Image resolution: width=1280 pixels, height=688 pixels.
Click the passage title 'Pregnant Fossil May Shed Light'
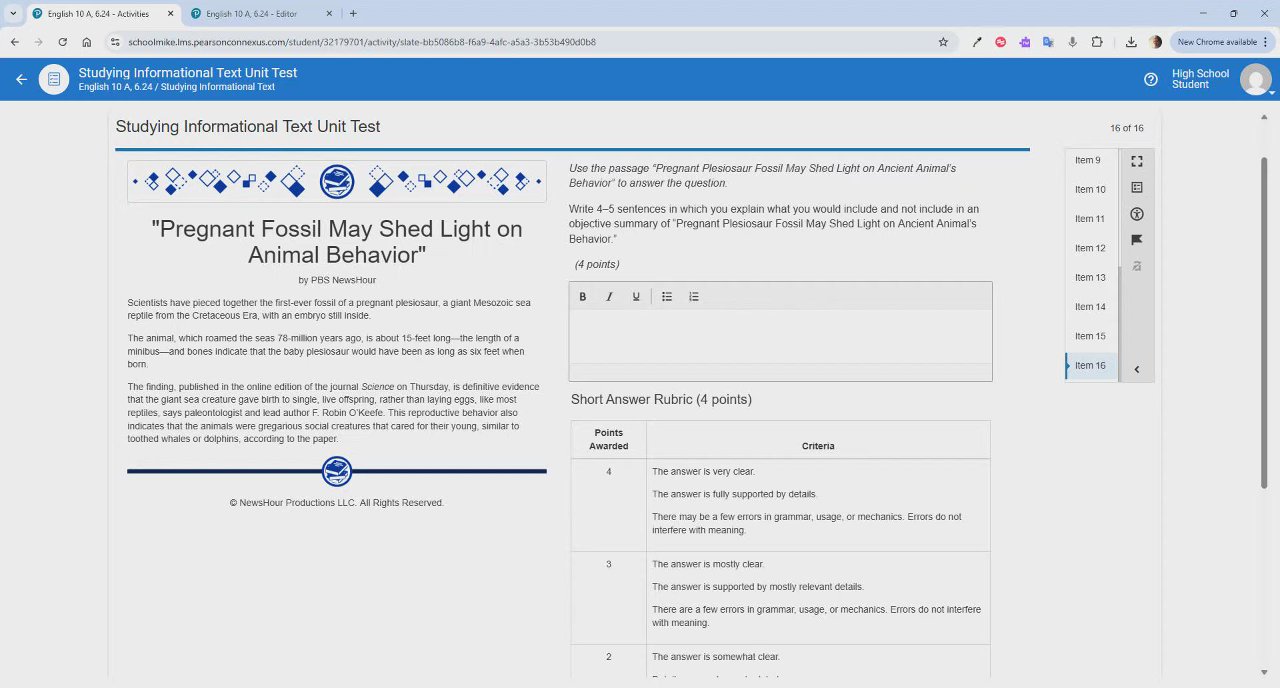point(337,241)
